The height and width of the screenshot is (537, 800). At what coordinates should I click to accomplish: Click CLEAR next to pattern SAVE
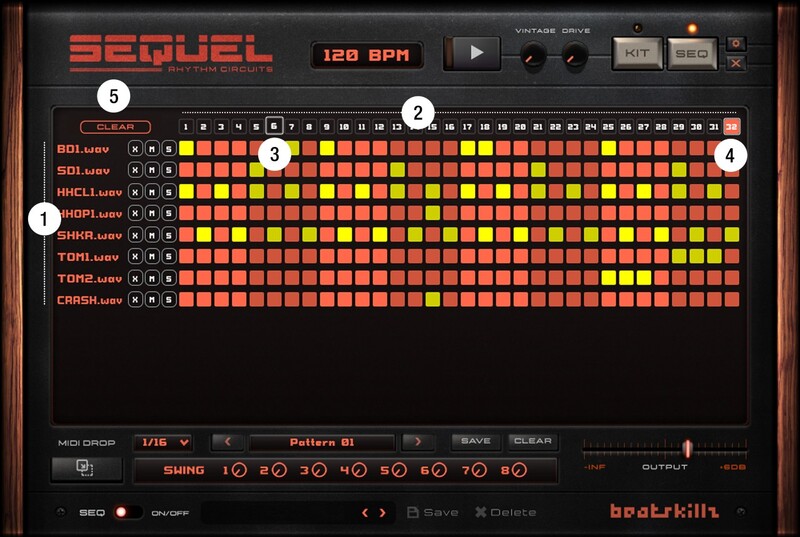pyautogui.click(x=533, y=441)
